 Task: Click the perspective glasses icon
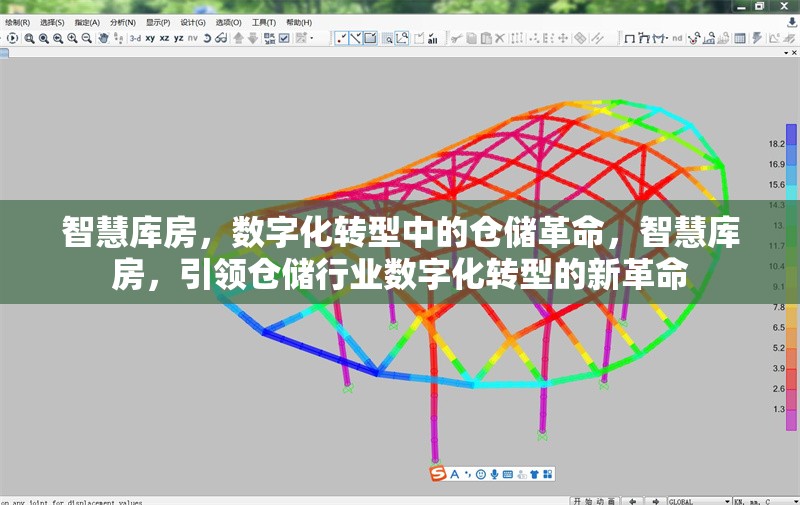point(221,38)
